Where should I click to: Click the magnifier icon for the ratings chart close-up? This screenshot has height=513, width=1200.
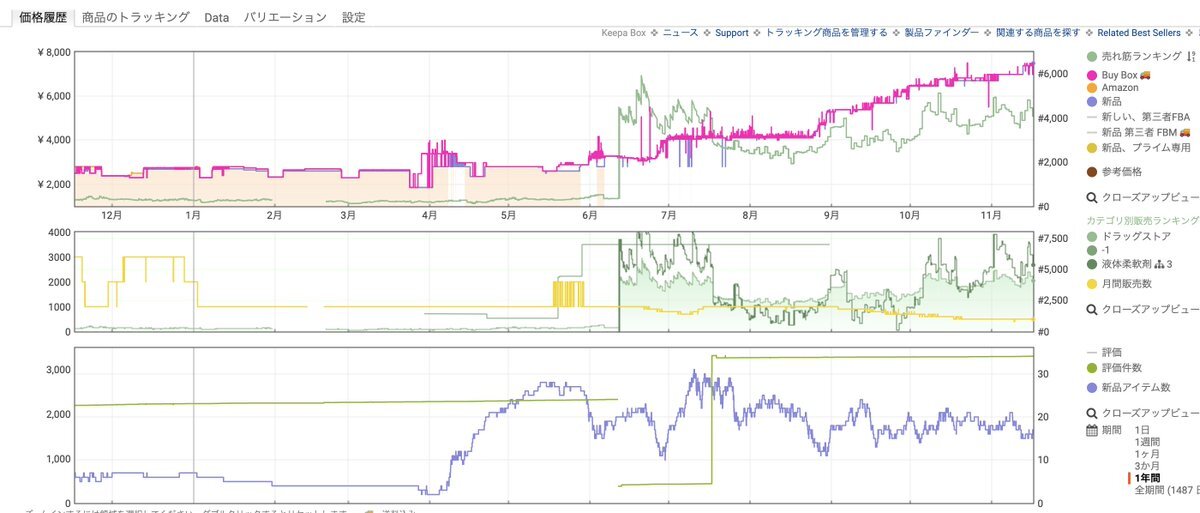(x=1092, y=413)
